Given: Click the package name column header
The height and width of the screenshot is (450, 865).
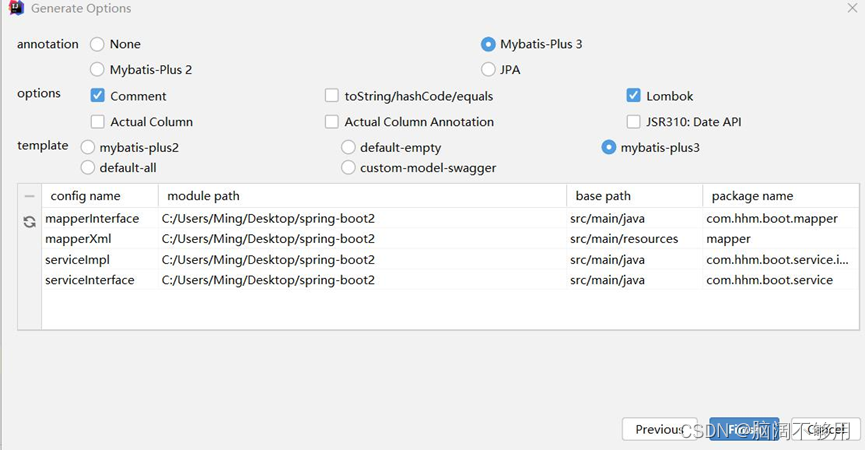Looking at the screenshot, I should coord(752,196).
